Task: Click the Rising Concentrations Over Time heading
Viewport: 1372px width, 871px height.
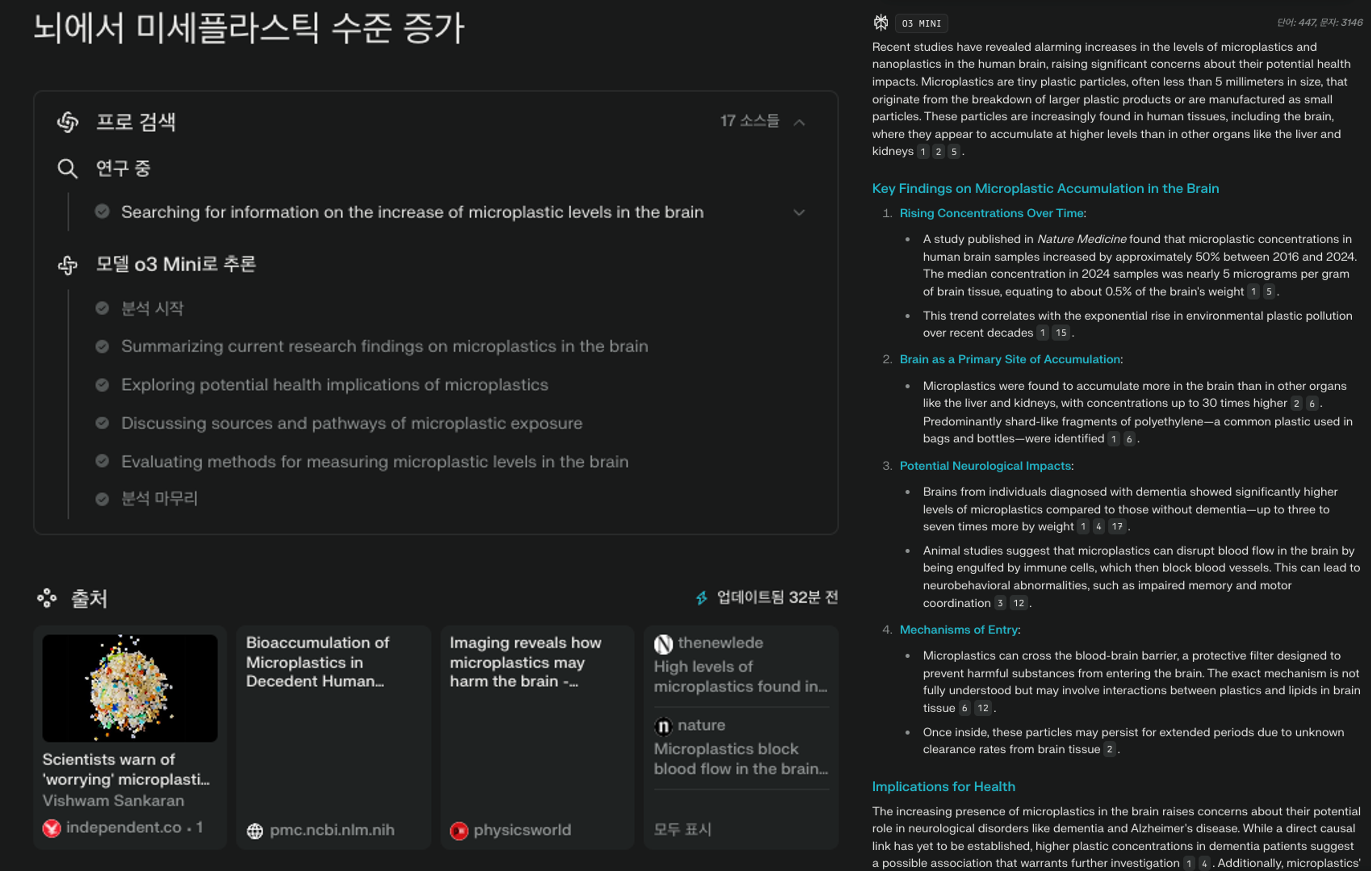Action: pos(991,213)
